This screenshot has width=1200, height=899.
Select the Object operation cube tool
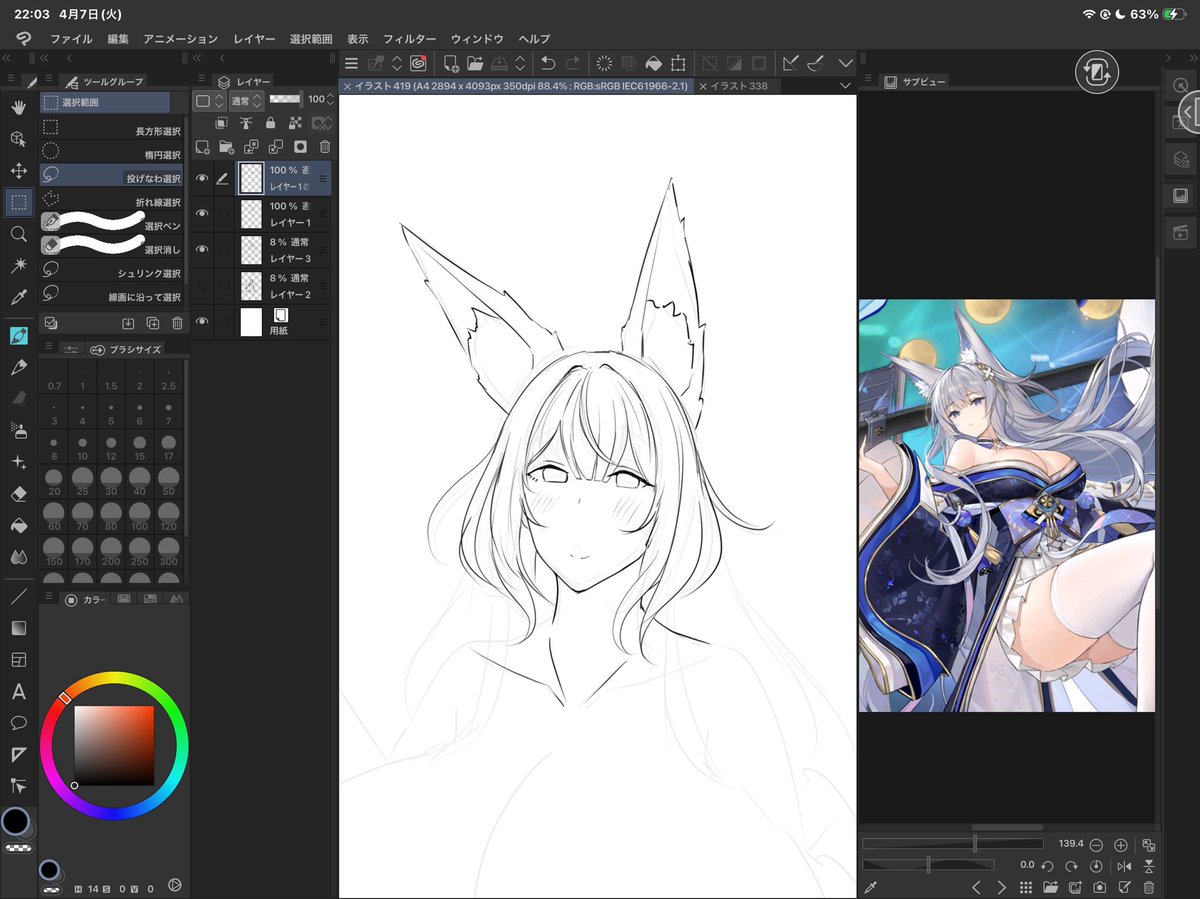point(18,138)
